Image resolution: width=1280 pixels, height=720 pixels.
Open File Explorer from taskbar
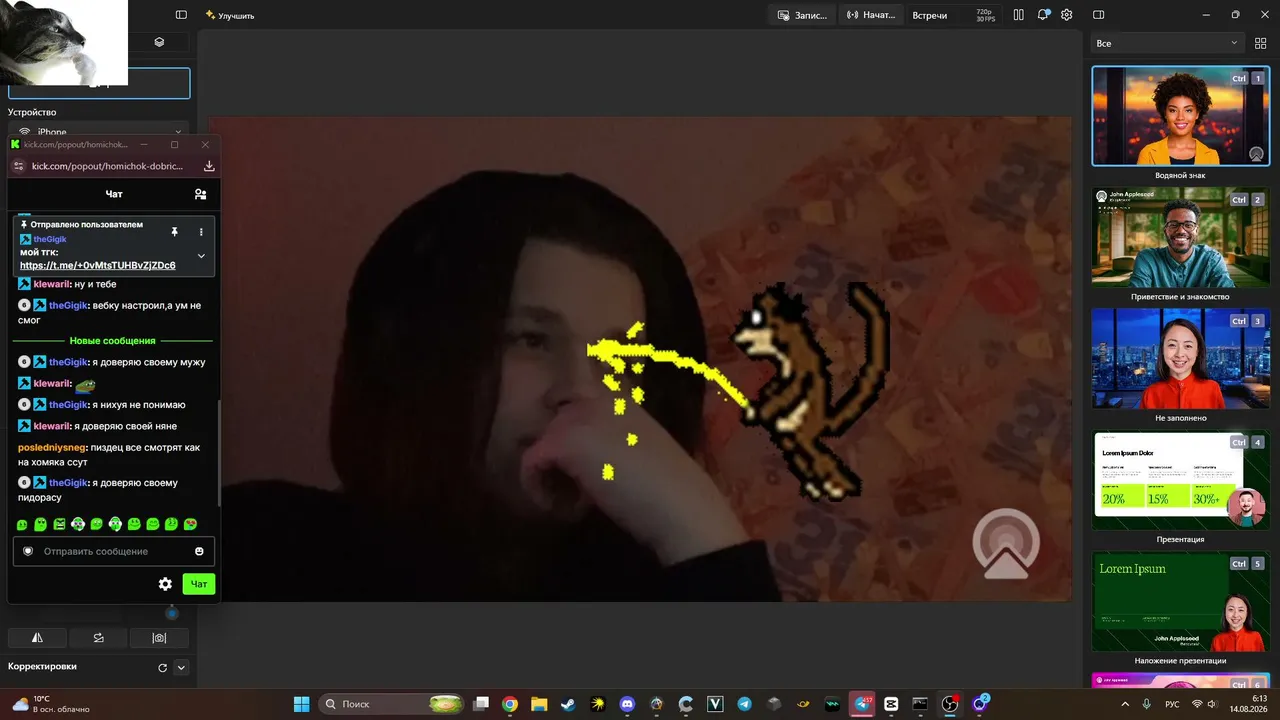tap(539, 704)
